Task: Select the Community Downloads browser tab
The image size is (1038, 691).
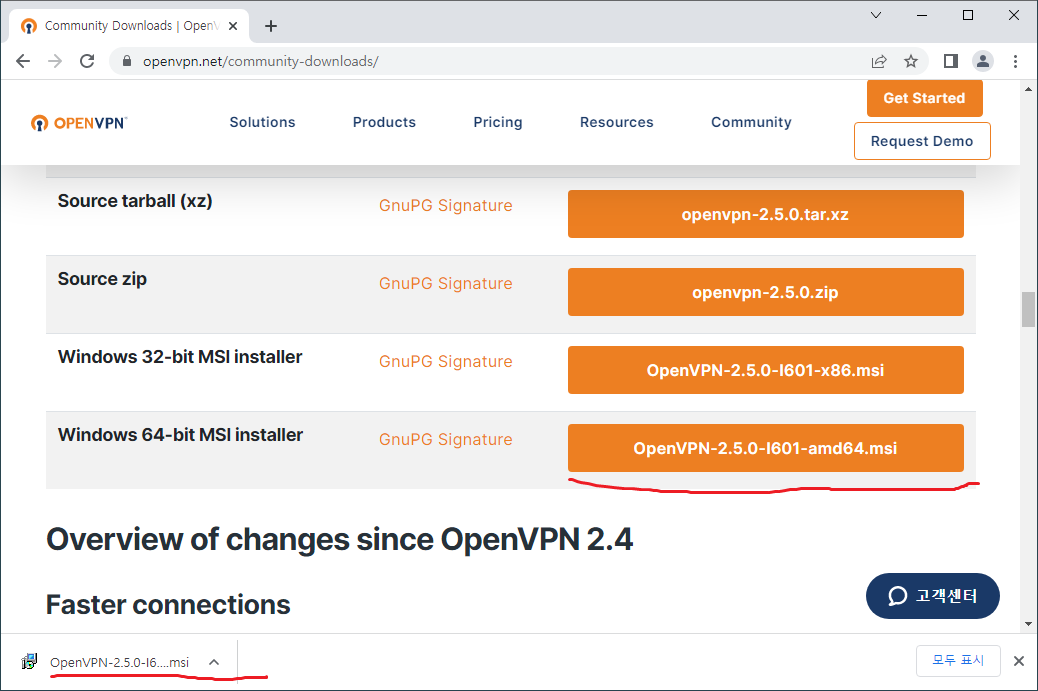Action: coord(129,26)
